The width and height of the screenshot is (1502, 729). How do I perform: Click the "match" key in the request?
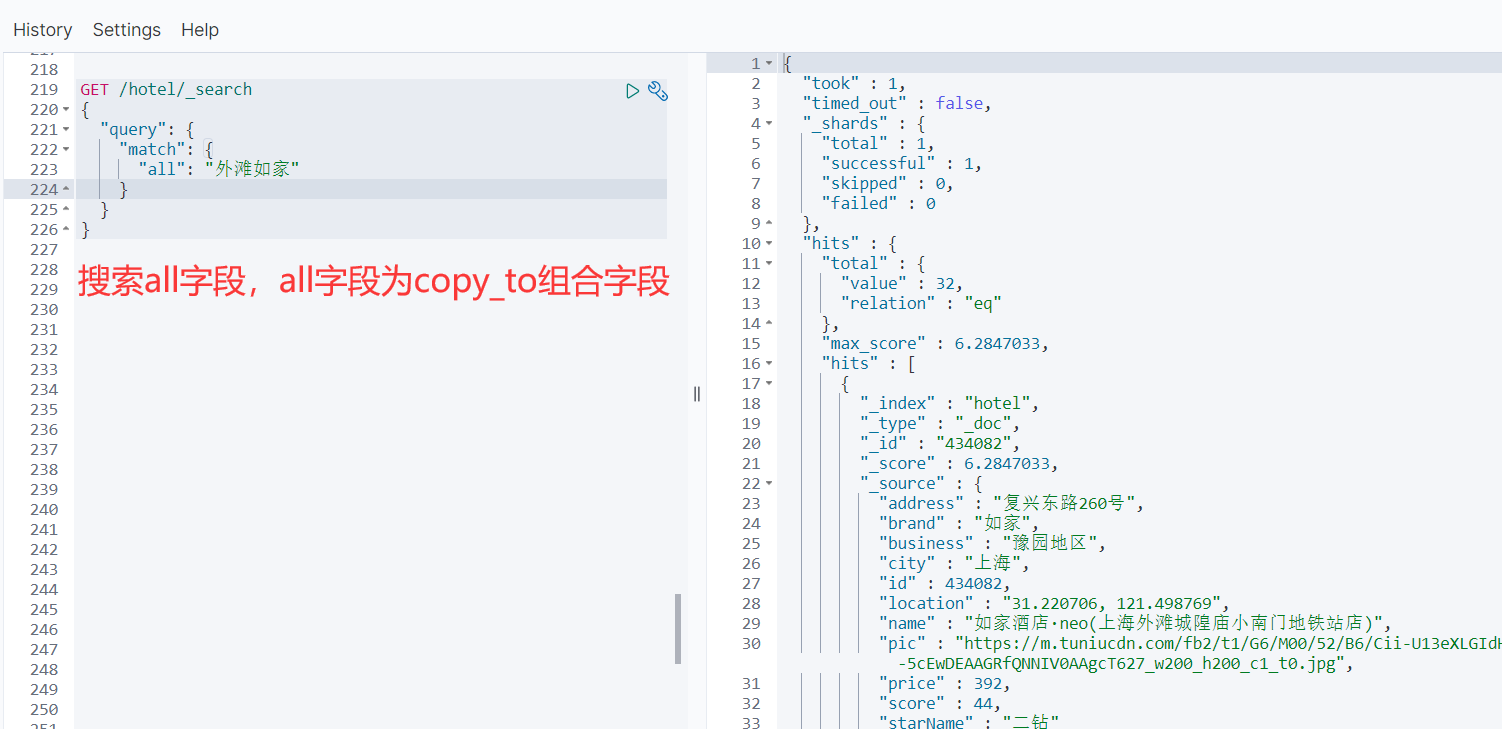[x=153, y=150]
